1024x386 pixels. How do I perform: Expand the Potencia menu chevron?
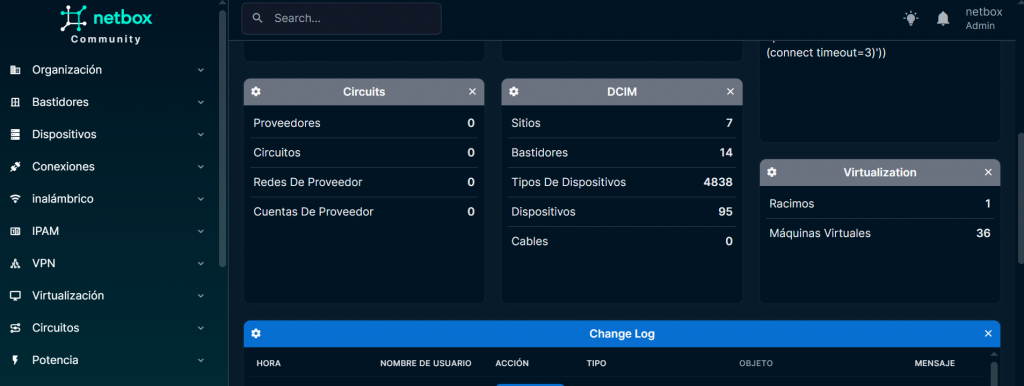point(200,361)
